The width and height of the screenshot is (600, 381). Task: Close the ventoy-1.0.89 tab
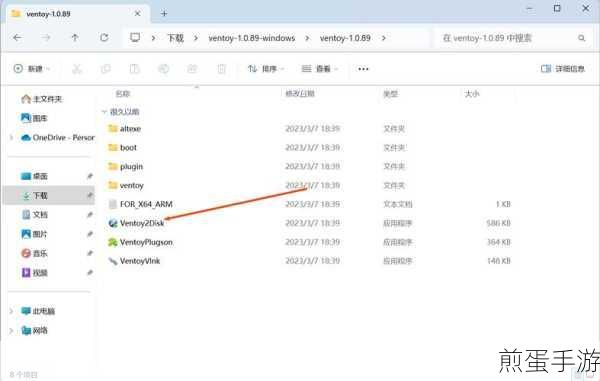(137, 14)
